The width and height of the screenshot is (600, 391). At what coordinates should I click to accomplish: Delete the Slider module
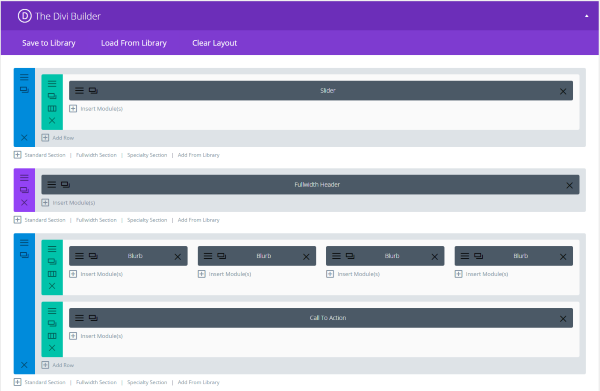tap(563, 91)
